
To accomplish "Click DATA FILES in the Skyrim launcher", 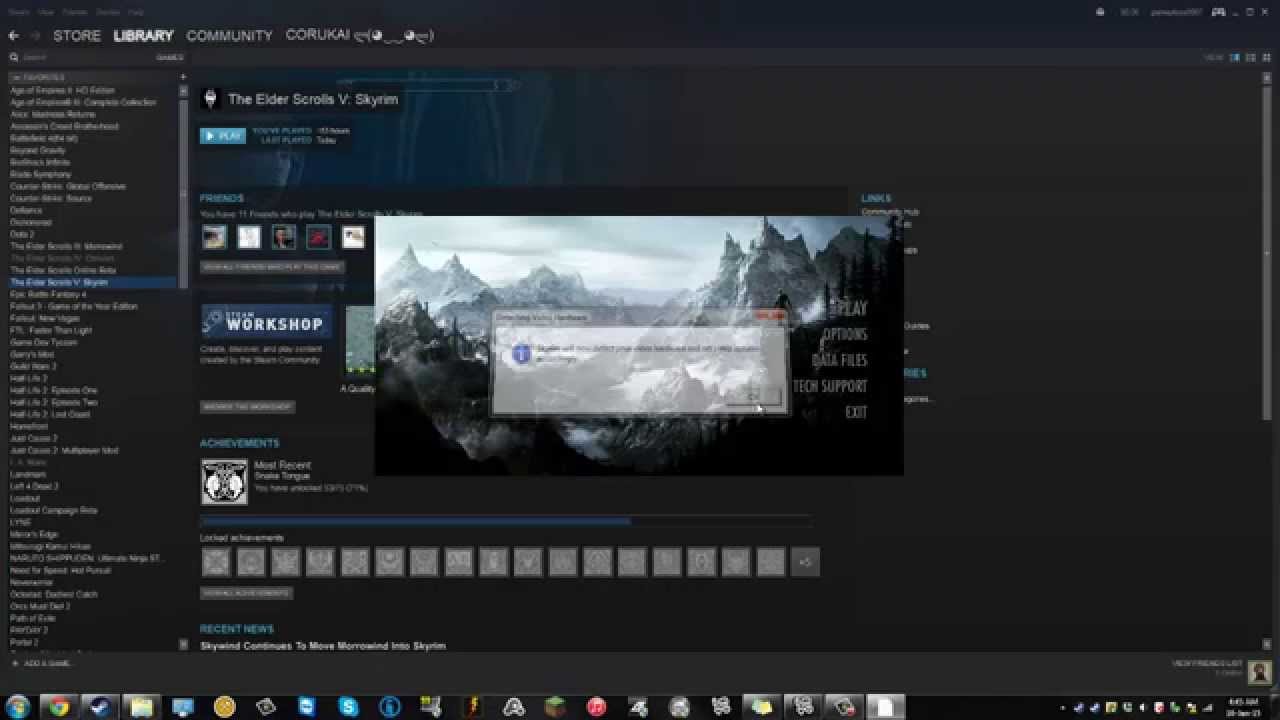I will 840,360.
